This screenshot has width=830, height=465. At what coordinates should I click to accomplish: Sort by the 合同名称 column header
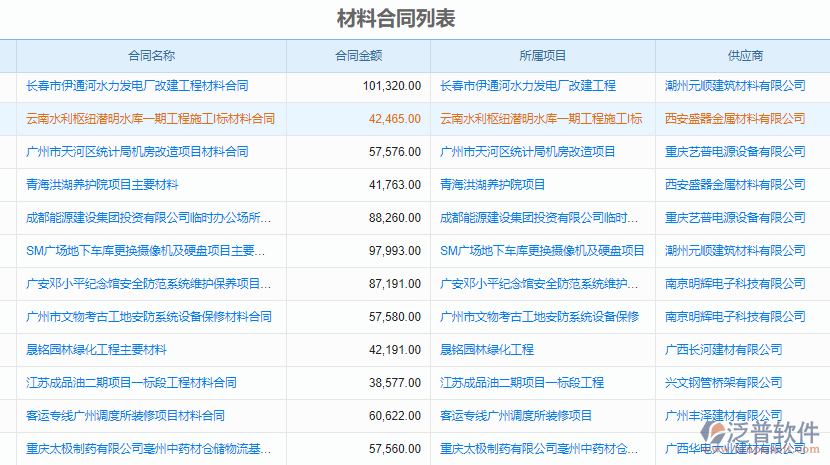(151, 56)
